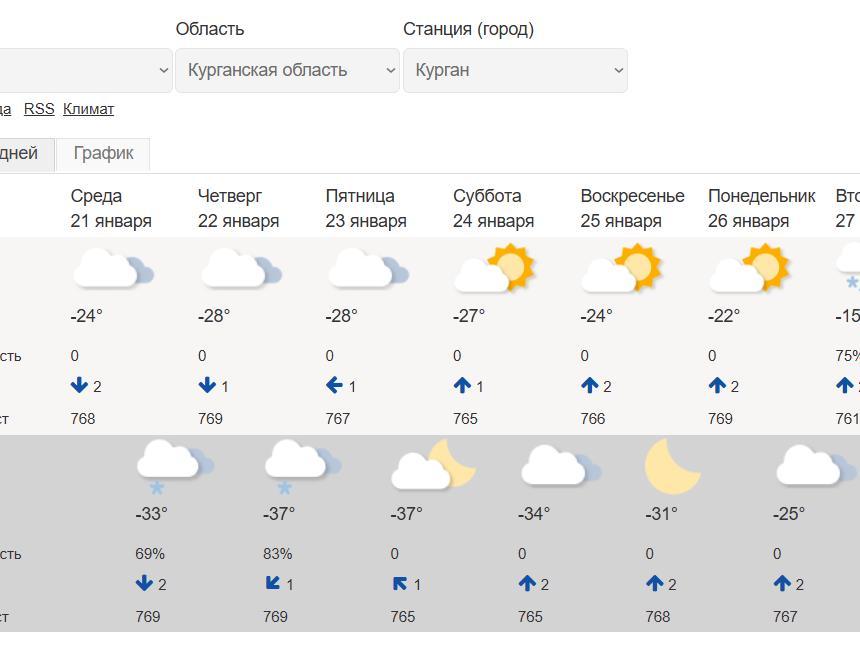
Task: Click the snowy cloud night icon above -33°
Action: point(174,467)
